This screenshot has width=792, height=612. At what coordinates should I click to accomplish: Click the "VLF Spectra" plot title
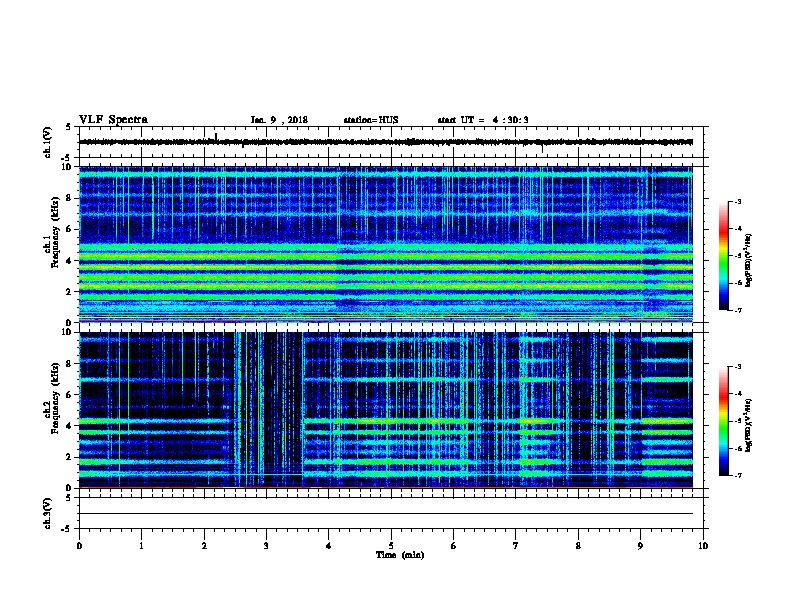point(113,120)
